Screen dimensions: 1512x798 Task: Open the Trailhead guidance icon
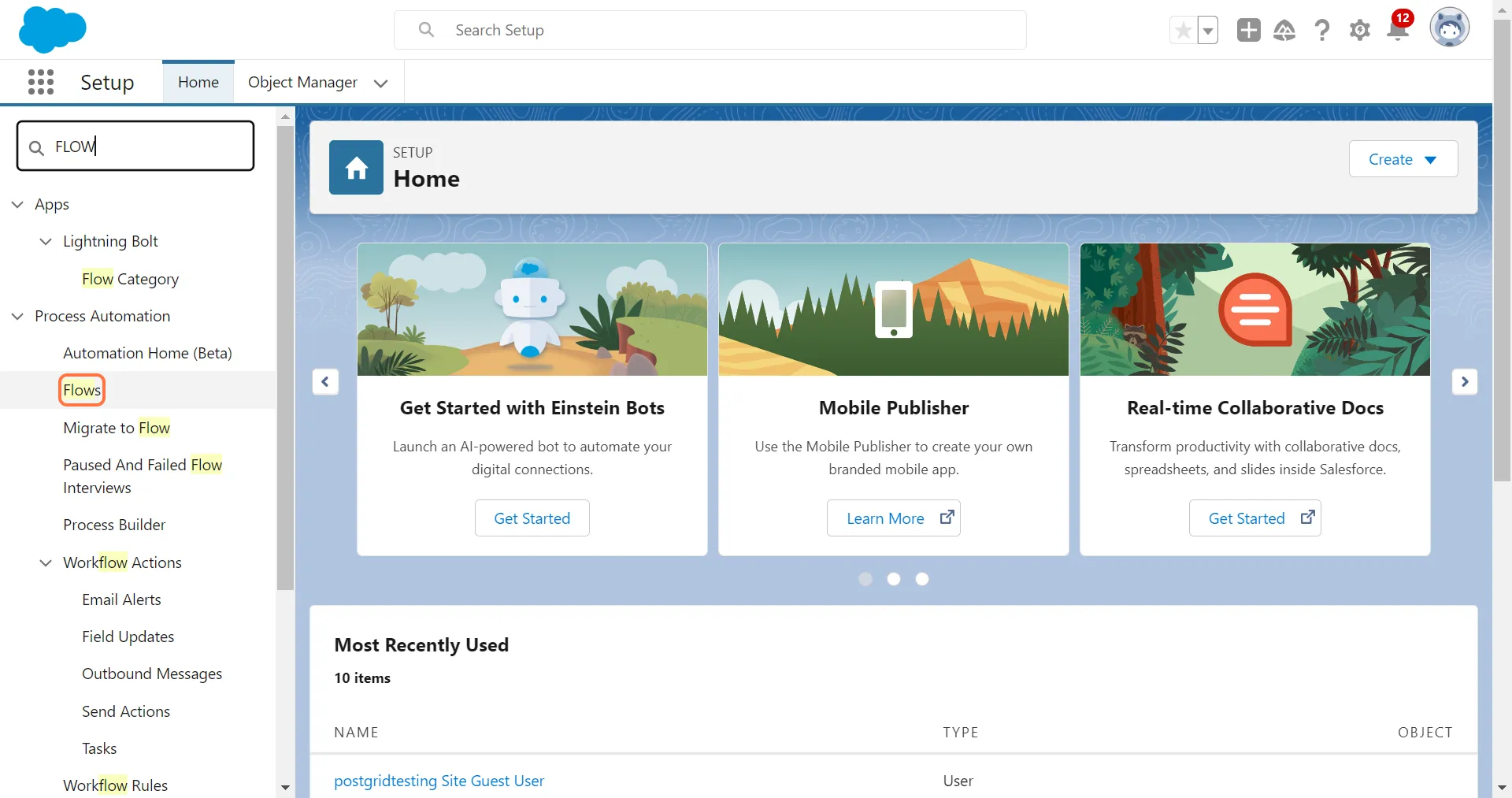pos(1284,30)
